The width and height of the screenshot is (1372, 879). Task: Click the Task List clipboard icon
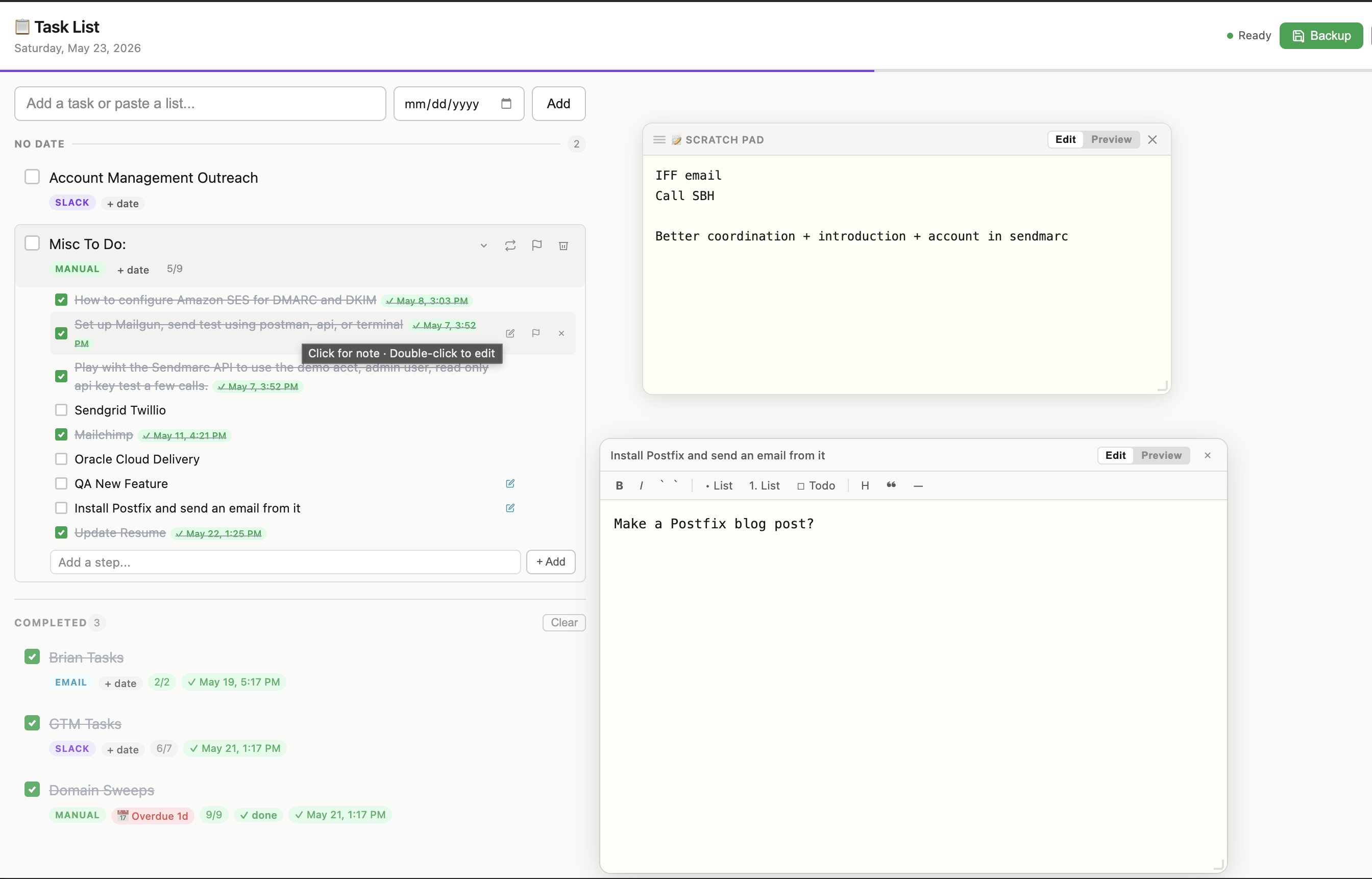coord(22,27)
